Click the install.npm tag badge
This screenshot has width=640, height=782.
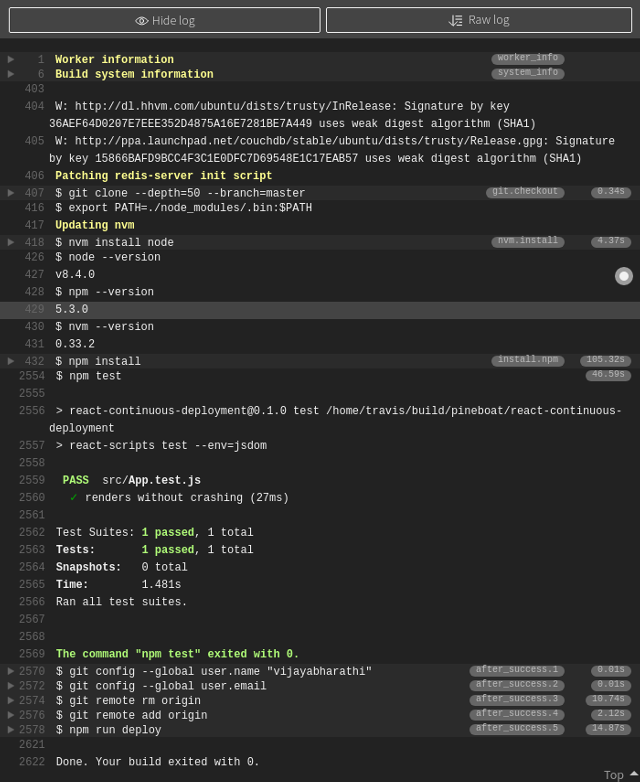tap(527, 360)
